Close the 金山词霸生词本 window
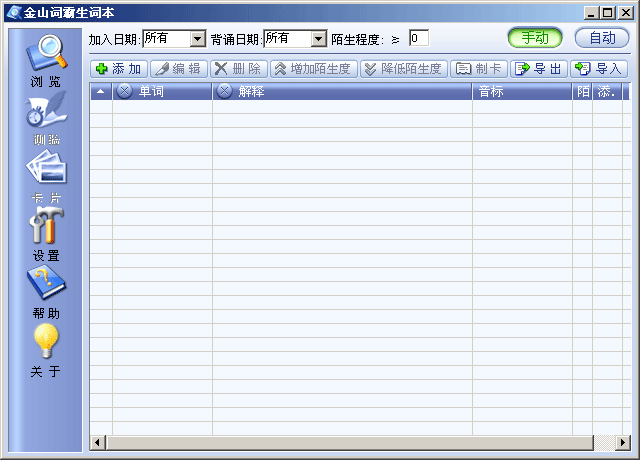 point(625,13)
